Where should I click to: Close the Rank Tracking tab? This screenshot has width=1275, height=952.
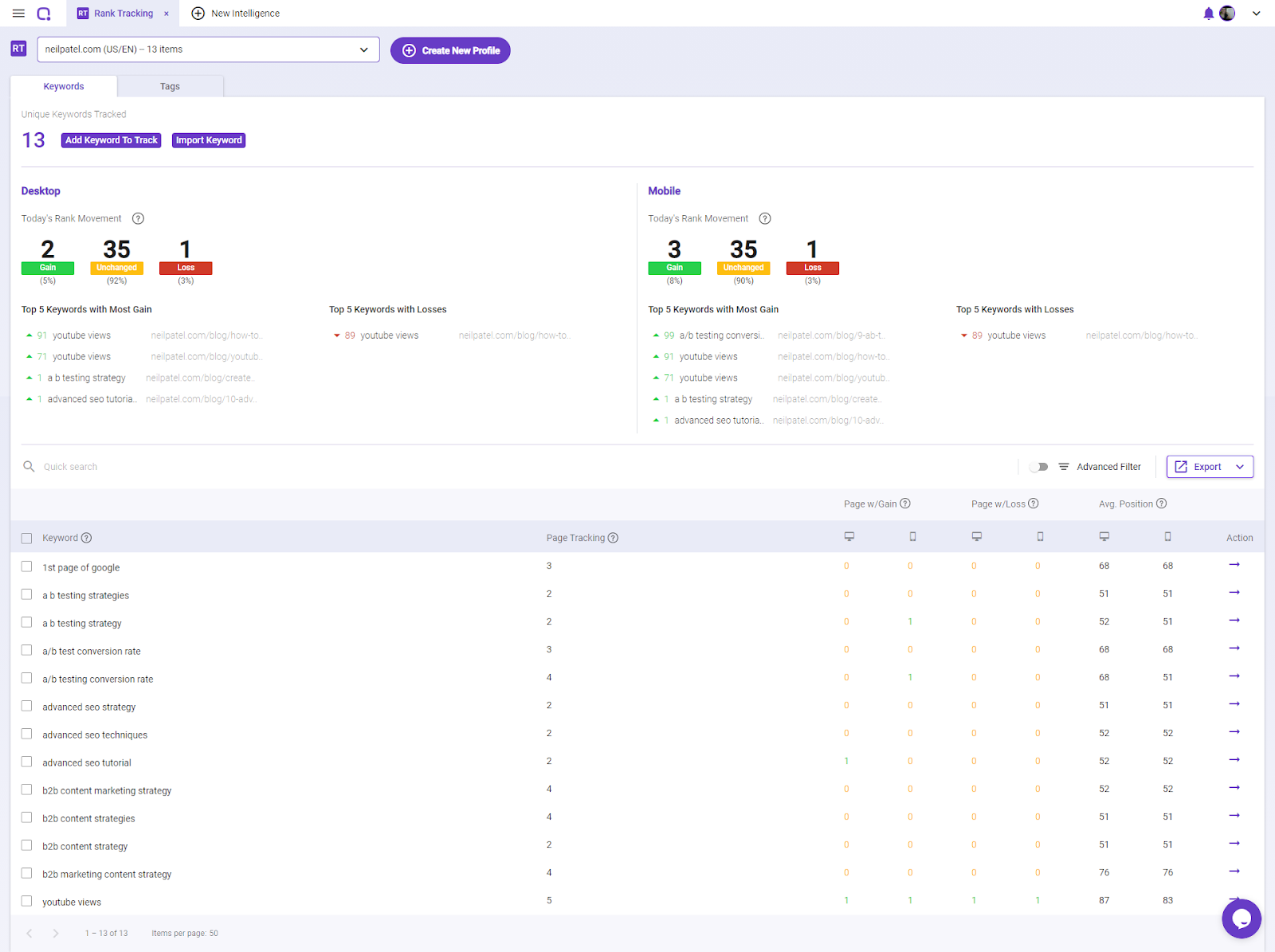[167, 14]
